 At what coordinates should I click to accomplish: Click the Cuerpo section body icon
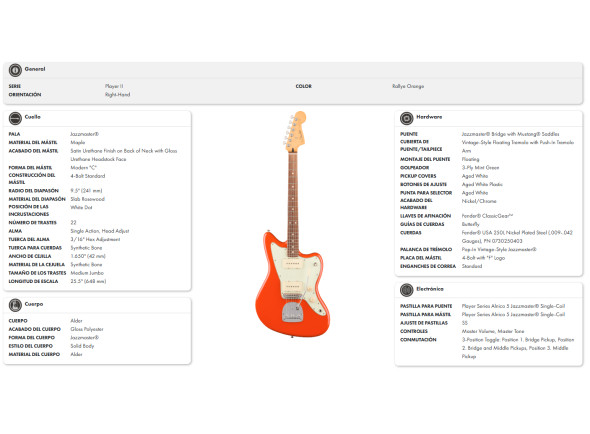(x=15, y=305)
